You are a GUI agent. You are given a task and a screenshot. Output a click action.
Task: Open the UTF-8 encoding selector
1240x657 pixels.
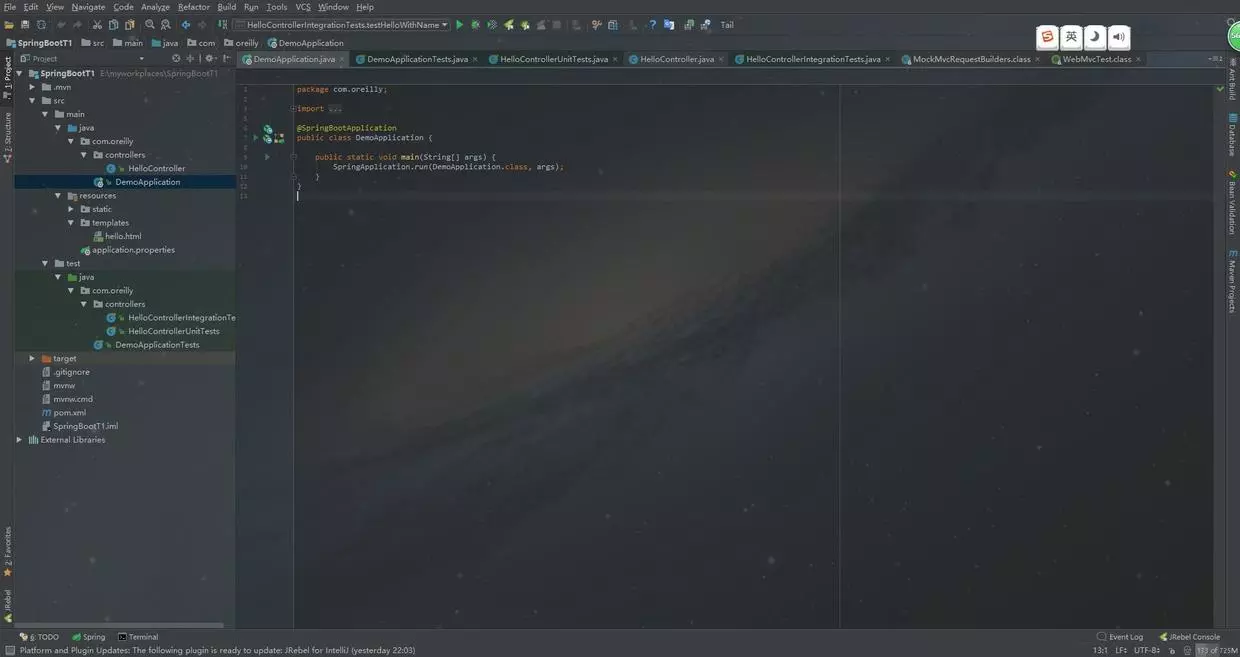point(1147,650)
